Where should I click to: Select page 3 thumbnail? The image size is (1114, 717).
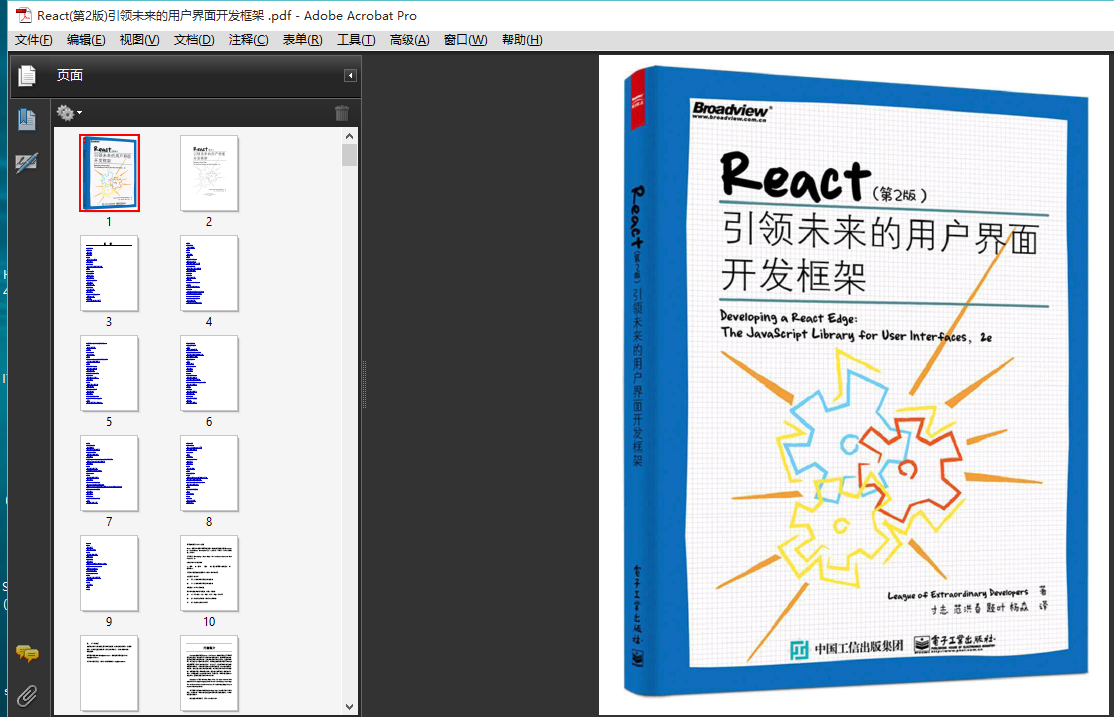(109, 274)
